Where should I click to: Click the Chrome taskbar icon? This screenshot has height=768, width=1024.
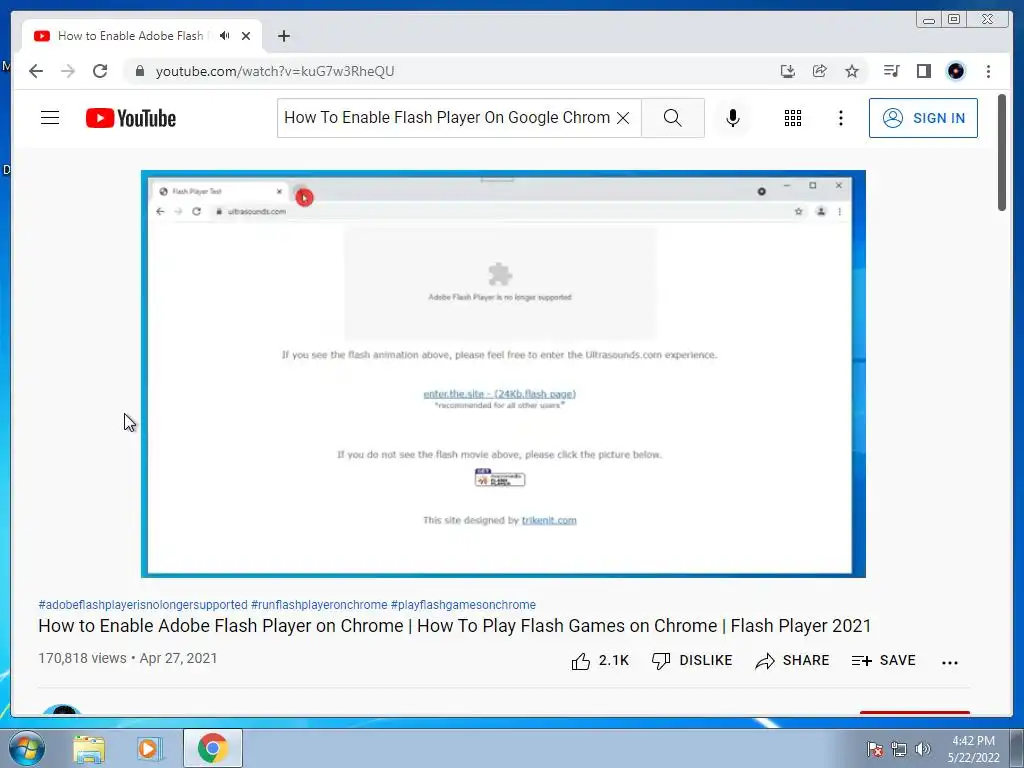tap(213, 748)
